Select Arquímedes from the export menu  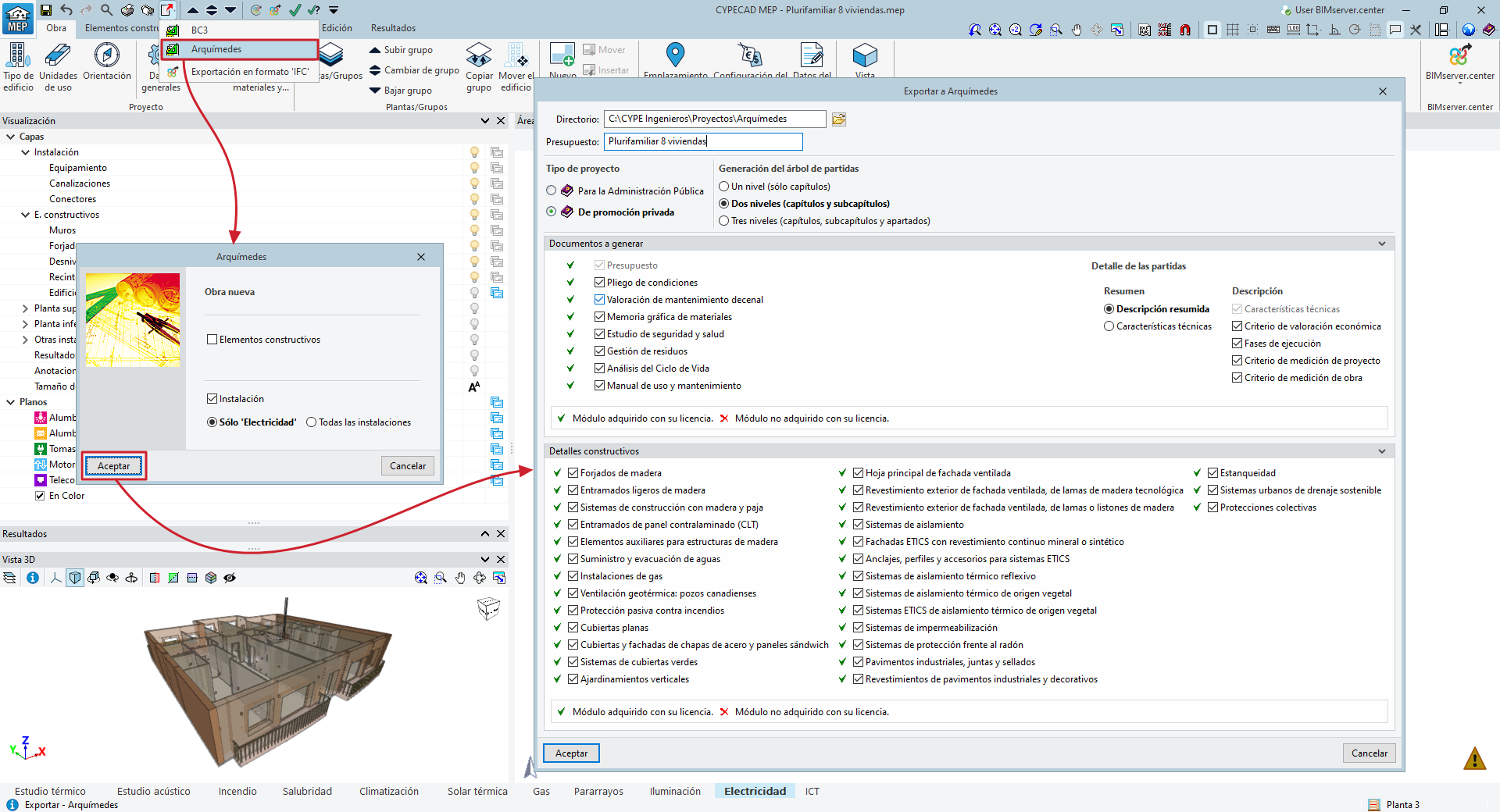click(216, 49)
